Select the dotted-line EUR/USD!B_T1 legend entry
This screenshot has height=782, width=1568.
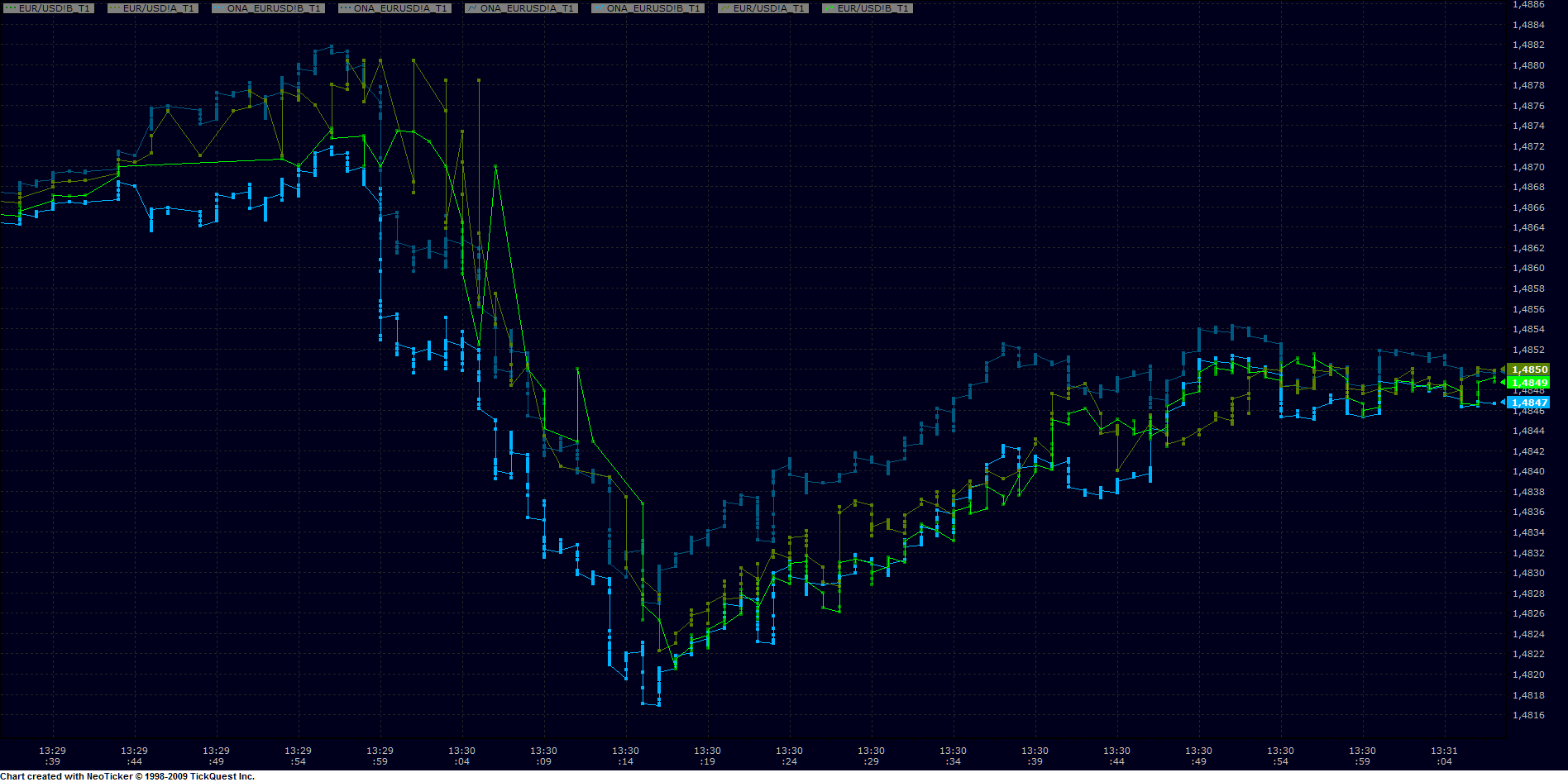click(48, 8)
